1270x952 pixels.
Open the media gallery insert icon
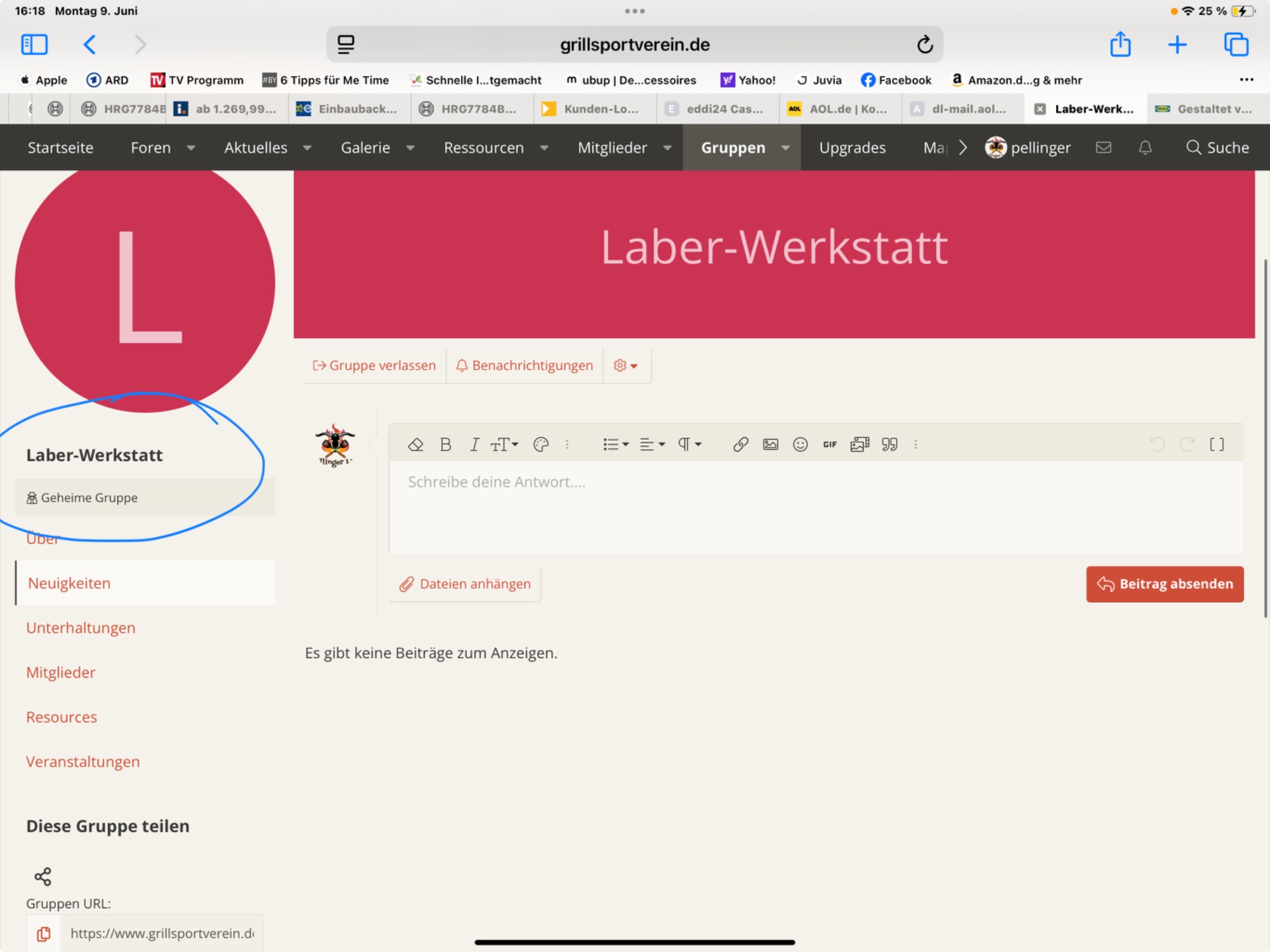click(x=860, y=445)
